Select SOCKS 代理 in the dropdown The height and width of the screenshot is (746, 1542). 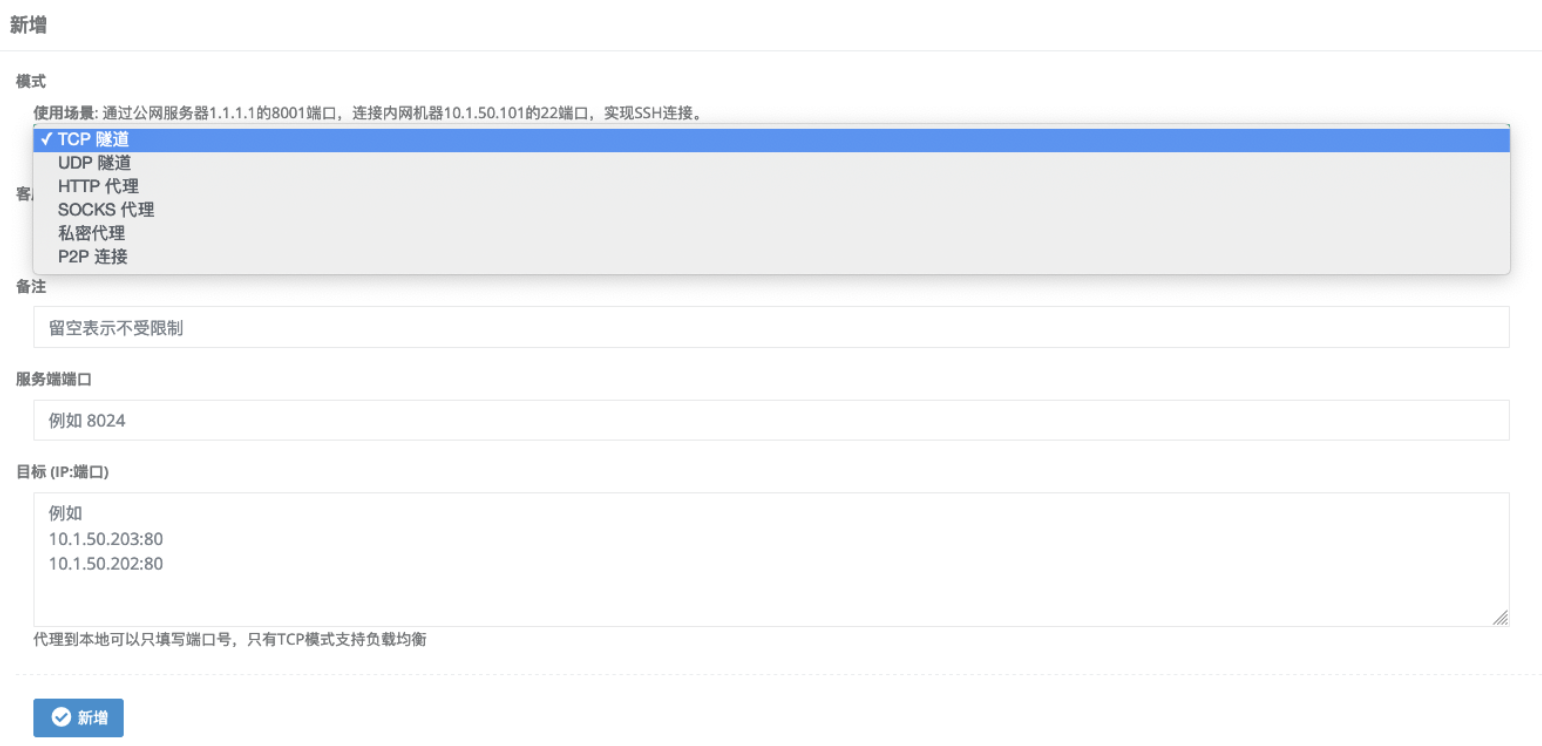tap(771, 210)
